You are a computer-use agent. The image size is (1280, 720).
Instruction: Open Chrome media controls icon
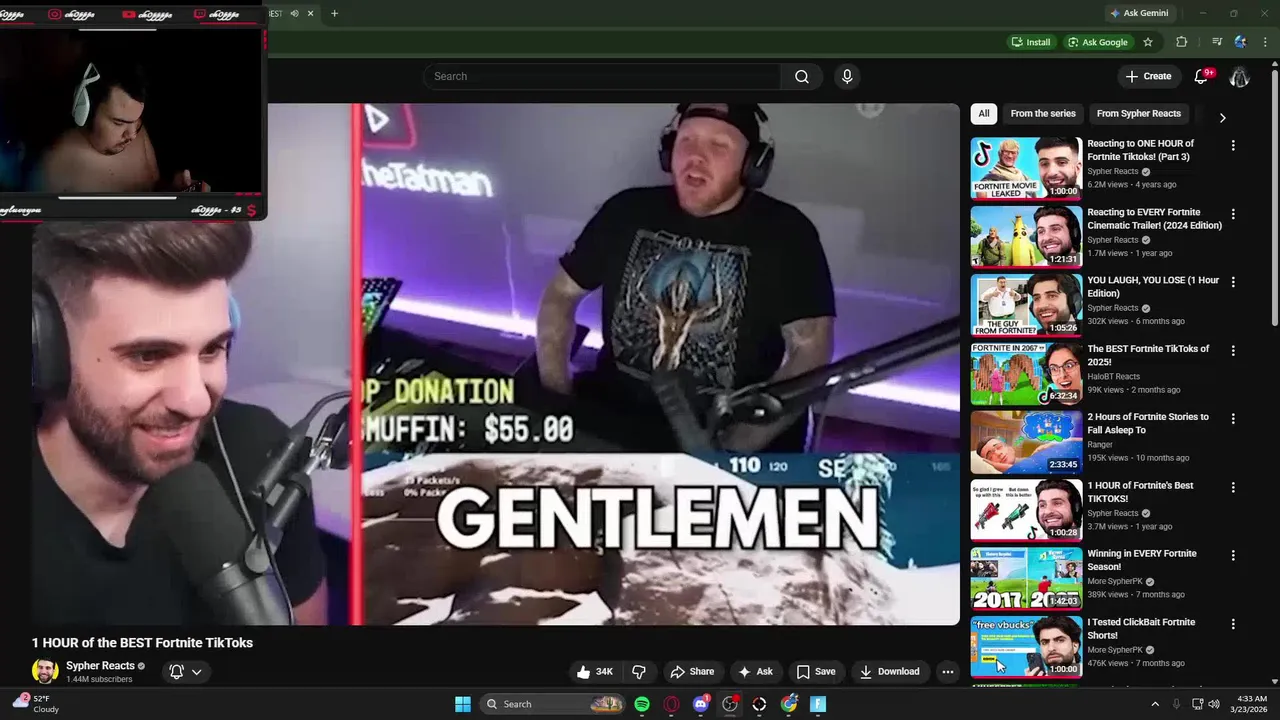coord(1217,42)
